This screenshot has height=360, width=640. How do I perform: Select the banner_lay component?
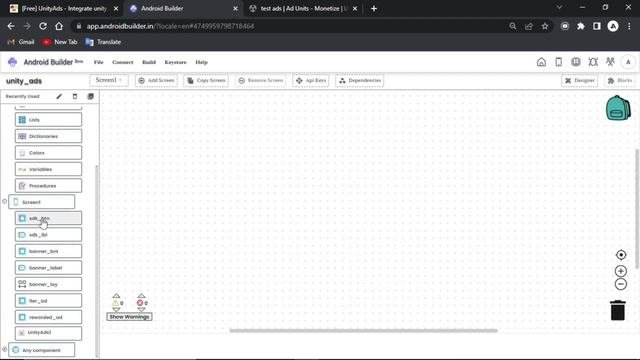(x=48, y=284)
